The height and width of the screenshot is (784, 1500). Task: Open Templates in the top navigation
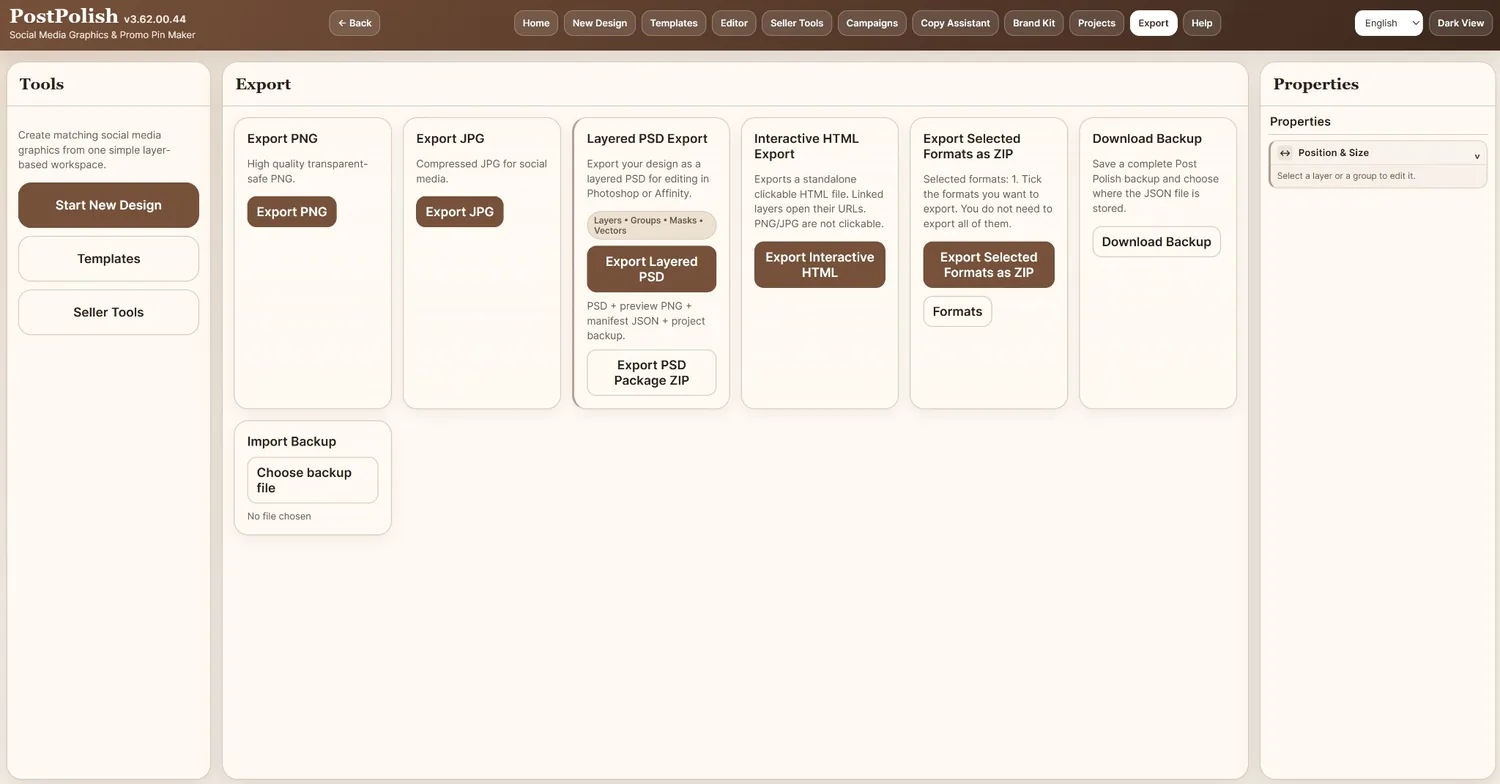tap(674, 23)
